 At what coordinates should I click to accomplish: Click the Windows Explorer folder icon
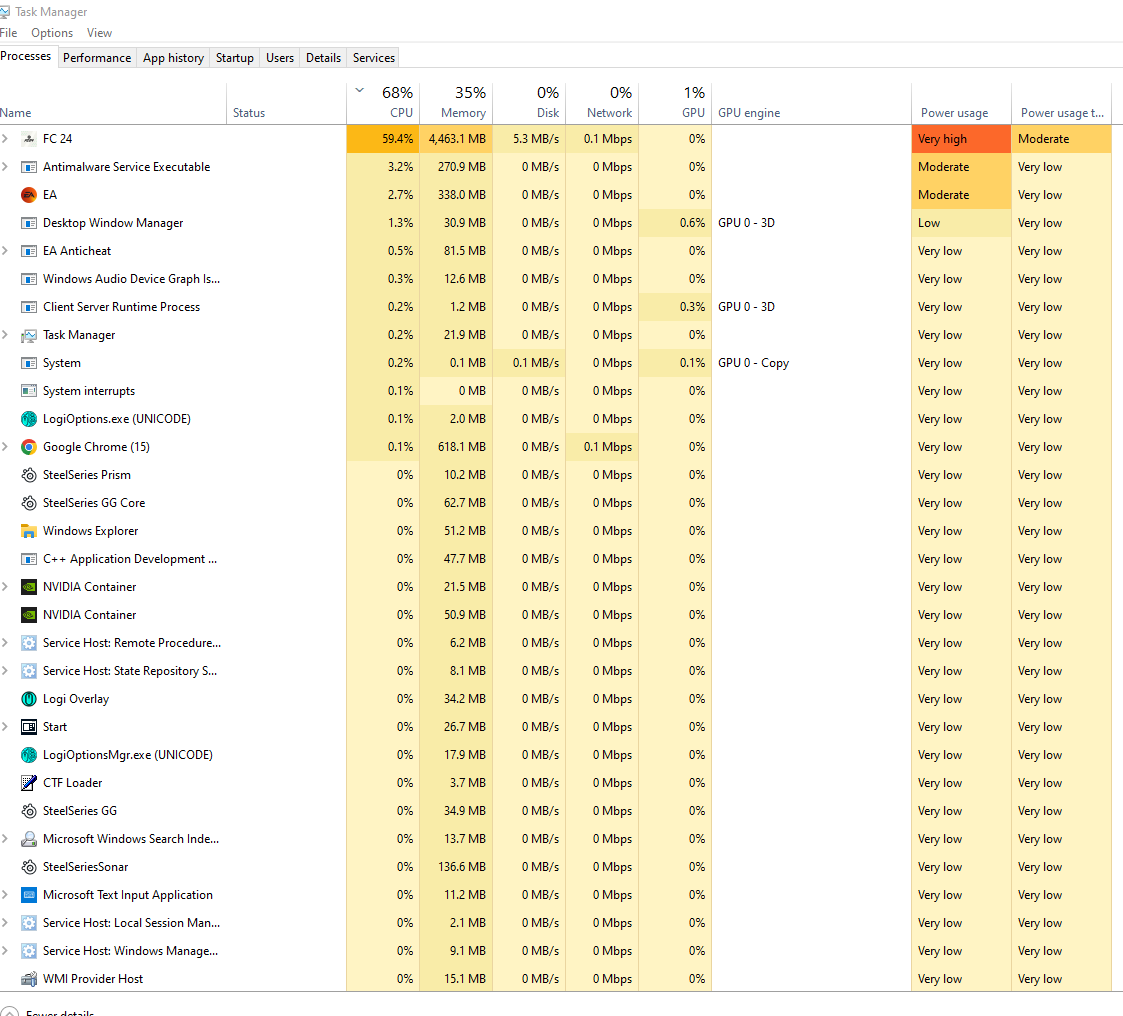29,531
